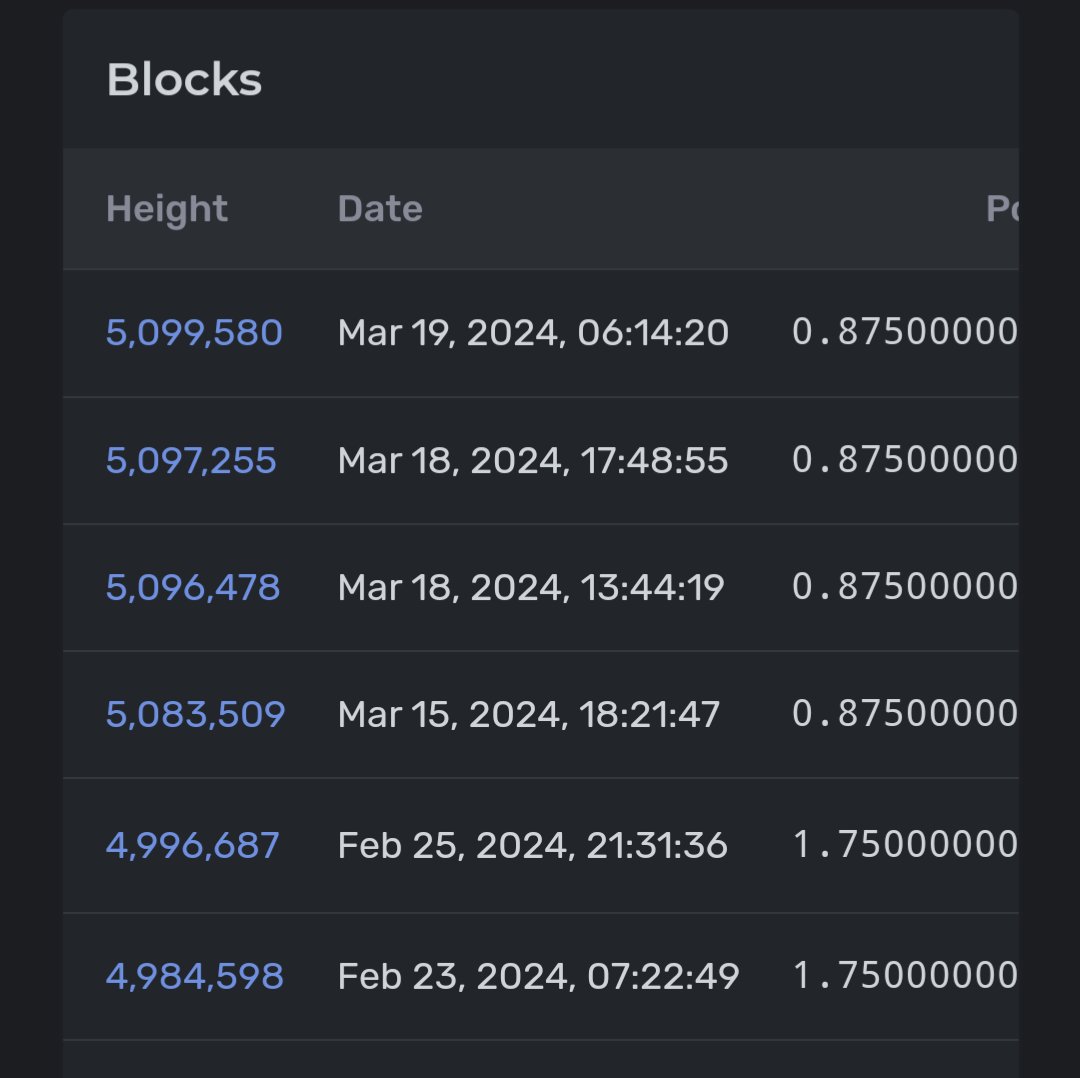Open block 5,096,478 link

(x=193, y=588)
